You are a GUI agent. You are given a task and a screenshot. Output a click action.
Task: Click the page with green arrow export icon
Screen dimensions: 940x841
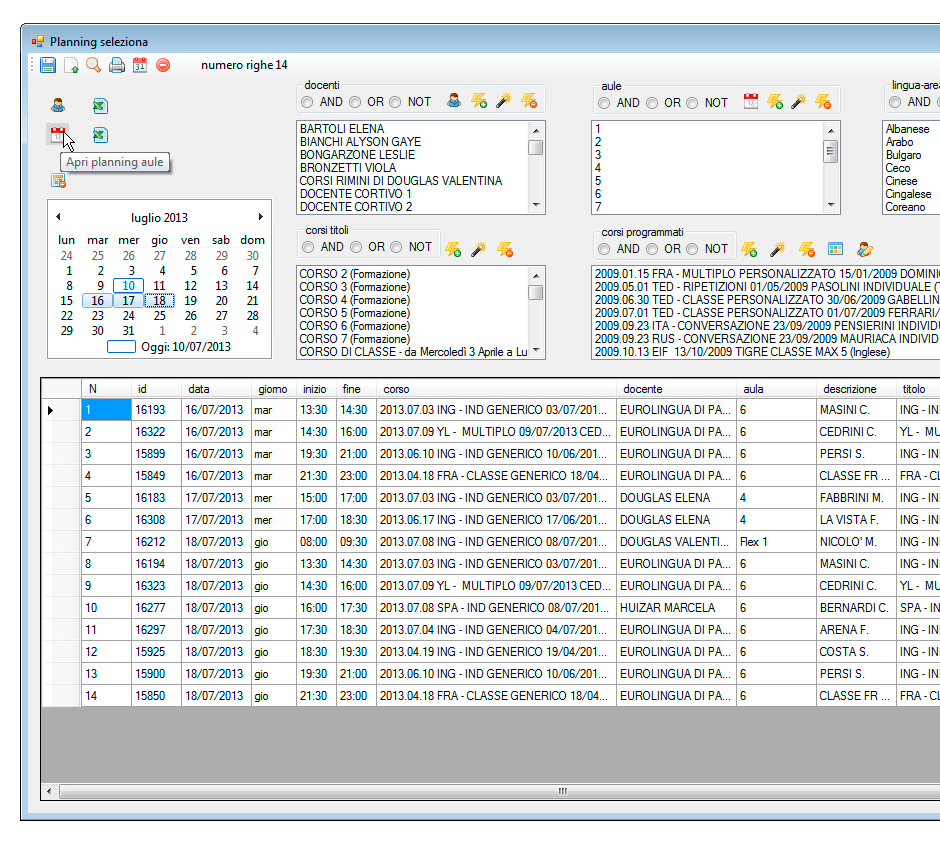[71, 65]
